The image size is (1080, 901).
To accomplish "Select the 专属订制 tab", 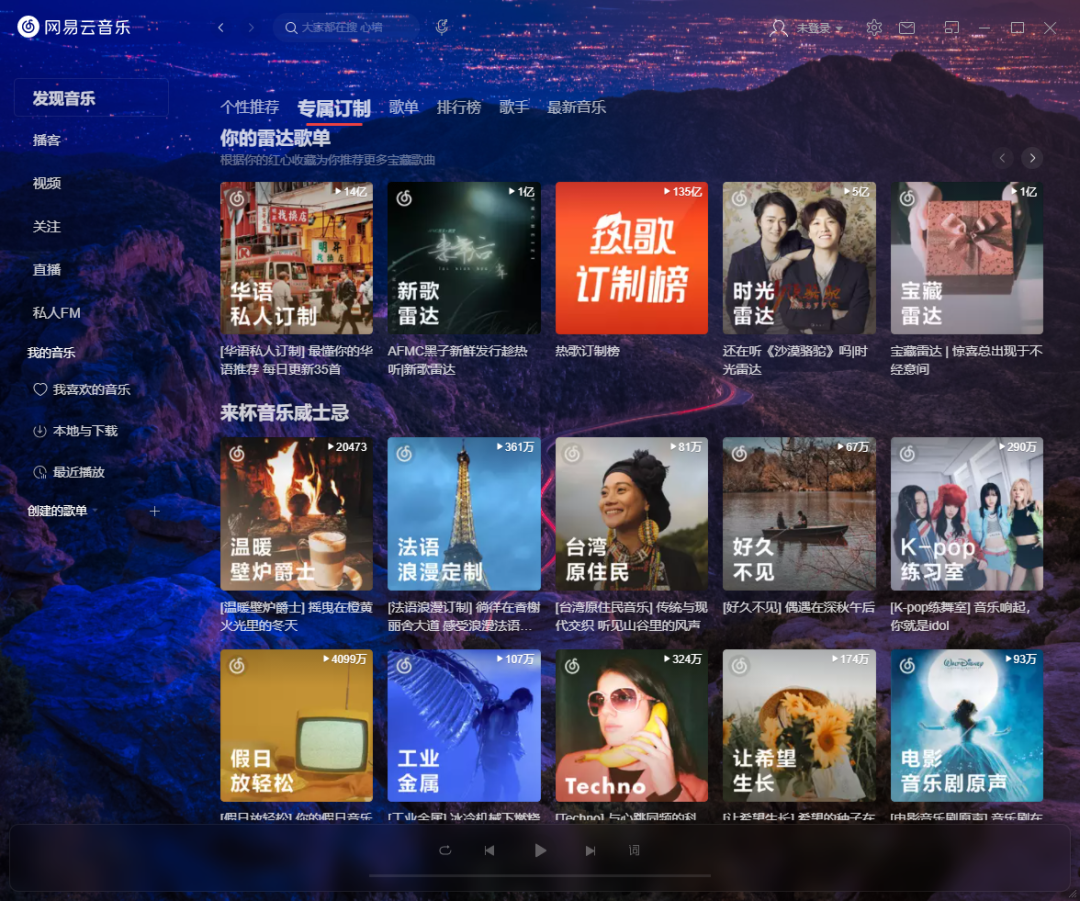I will click(x=334, y=108).
